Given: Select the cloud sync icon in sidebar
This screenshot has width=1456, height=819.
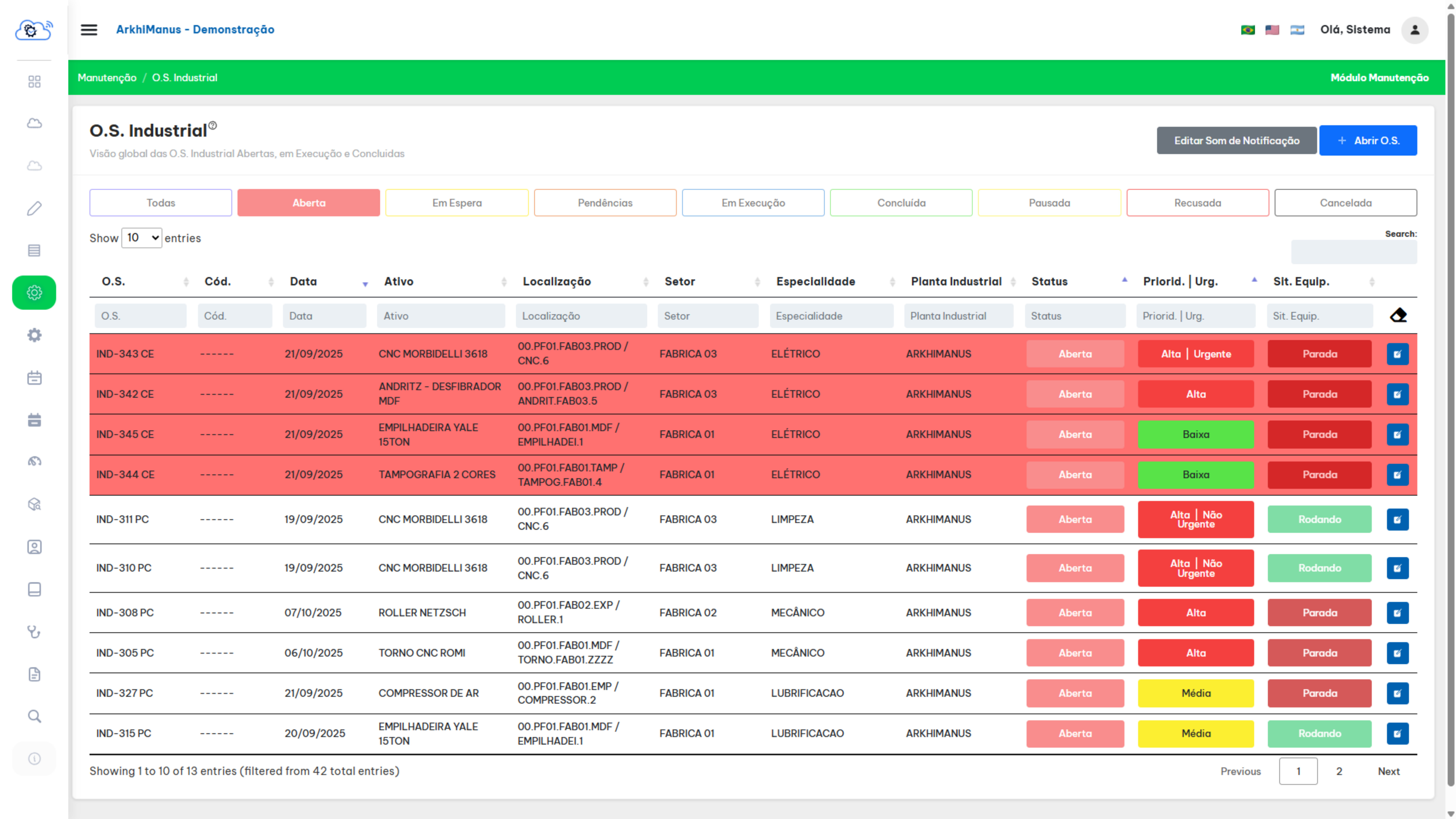Looking at the screenshot, I should point(34,123).
